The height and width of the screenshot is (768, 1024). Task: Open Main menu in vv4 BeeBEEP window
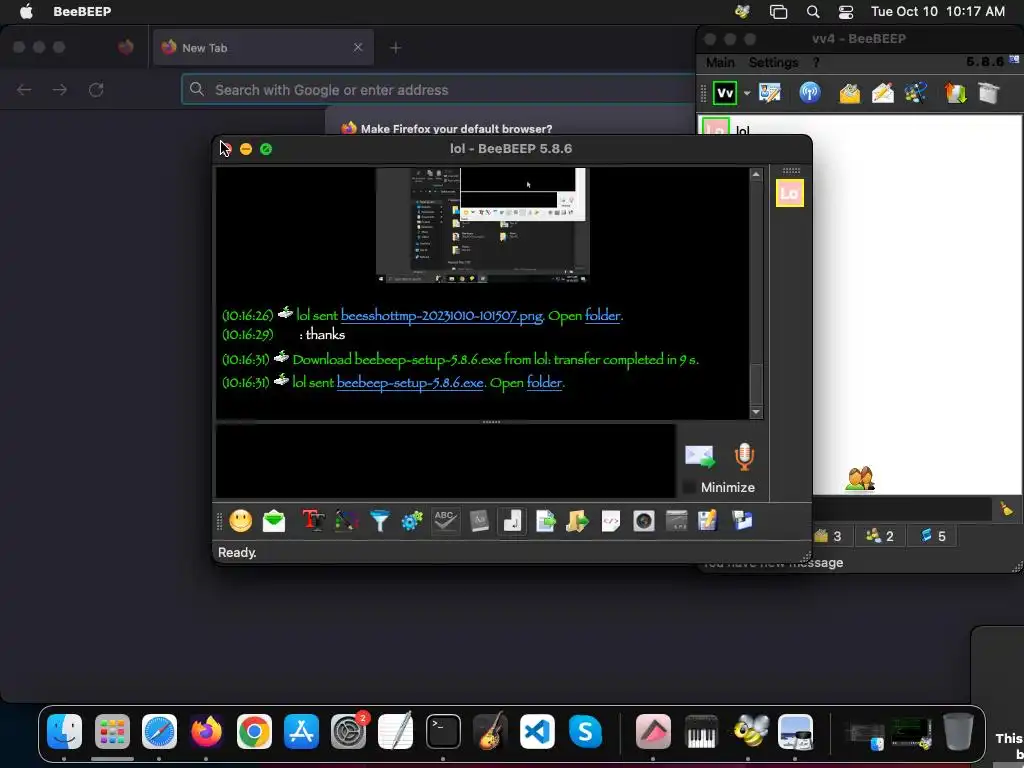point(720,63)
